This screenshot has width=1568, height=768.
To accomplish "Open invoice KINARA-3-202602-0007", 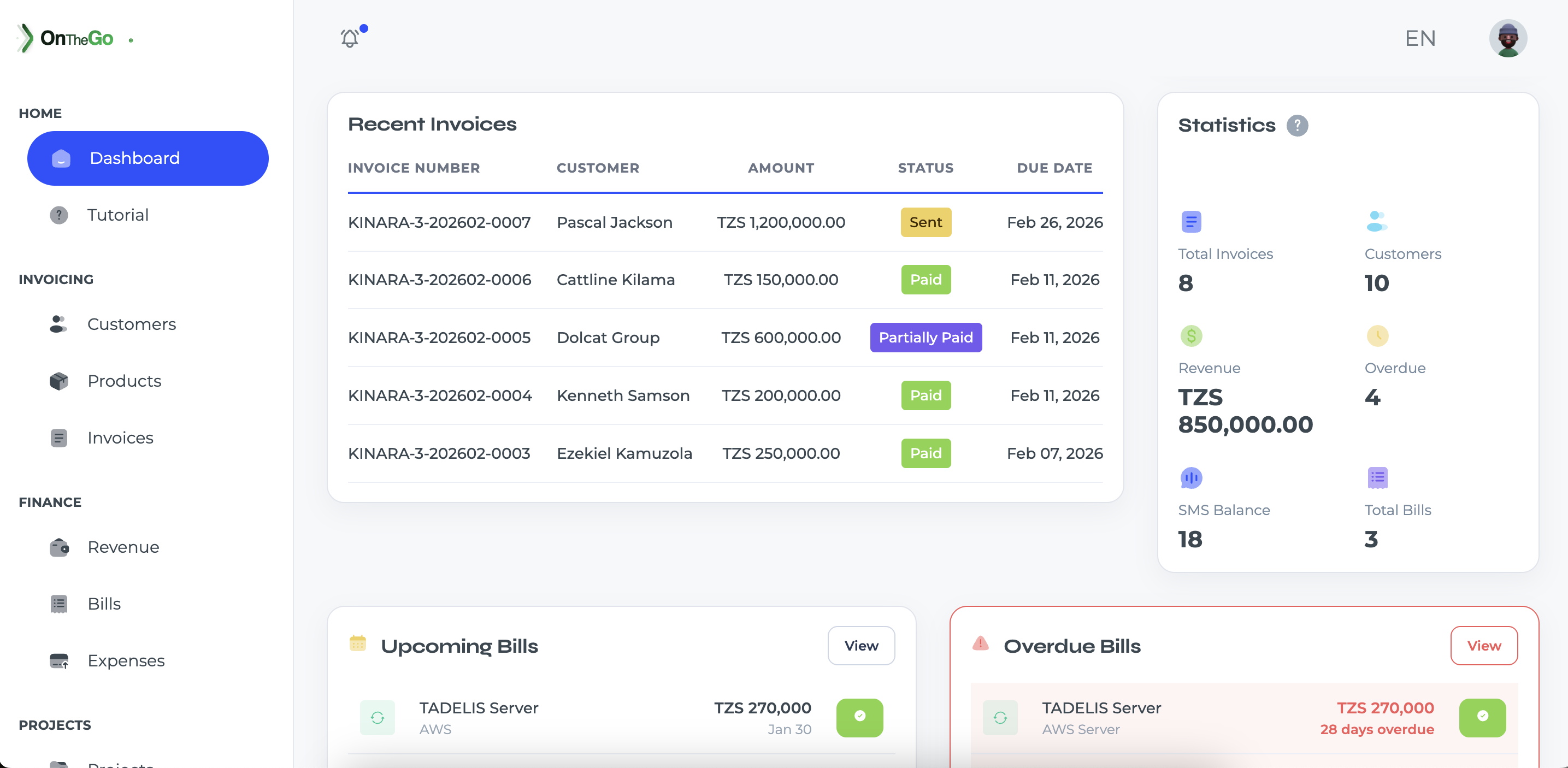I will 439,222.
